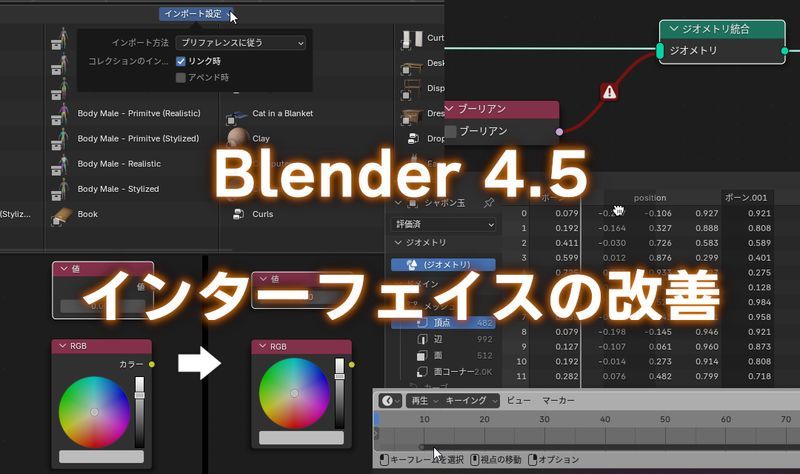The image size is (800, 474).
Task: Open the 評価済 dropdown
Action: click(443, 224)
